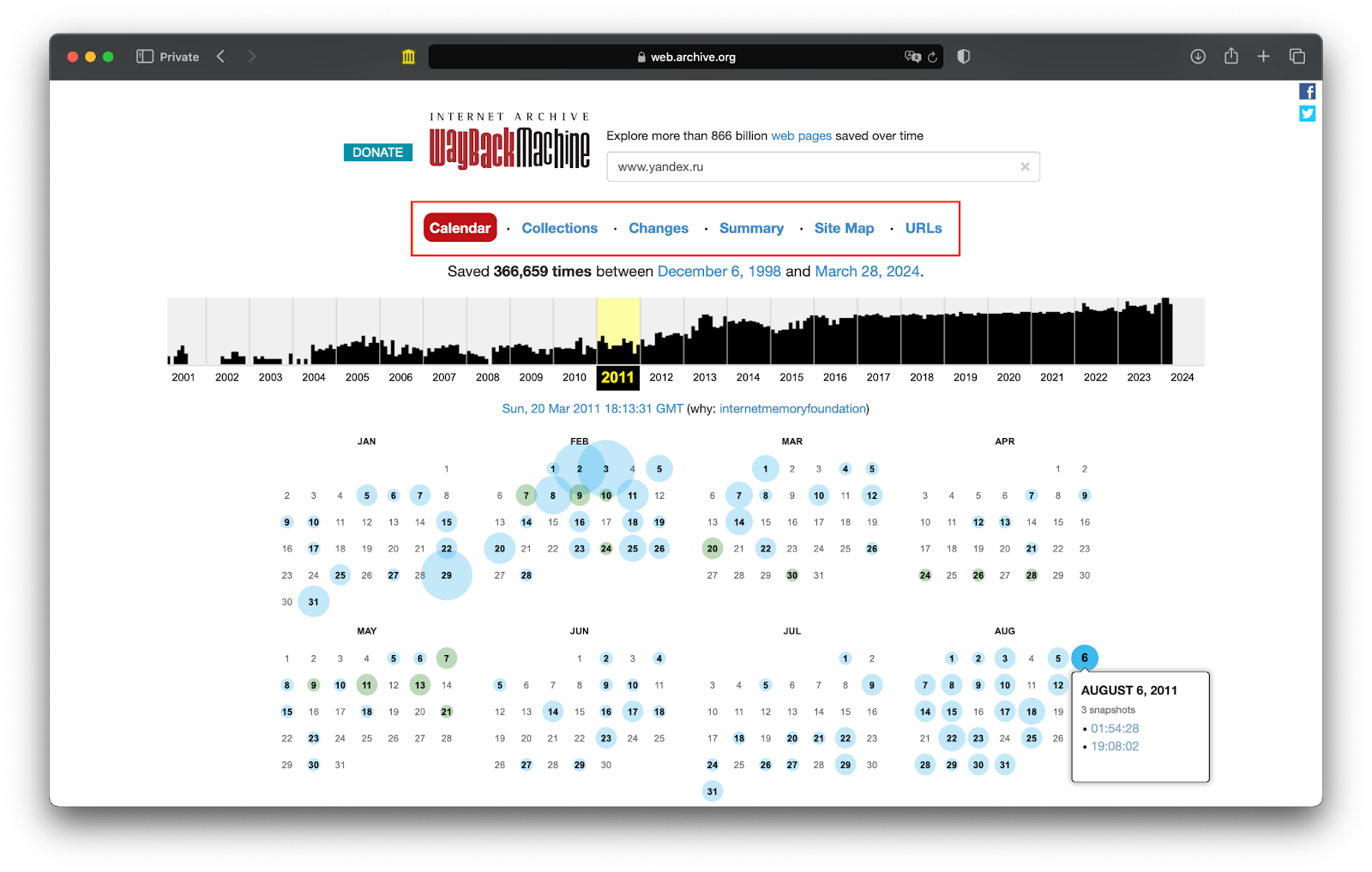Open the Share menu icon
The height and width of the screenshot is (872, 1372).
click(x=1231, y=57)
